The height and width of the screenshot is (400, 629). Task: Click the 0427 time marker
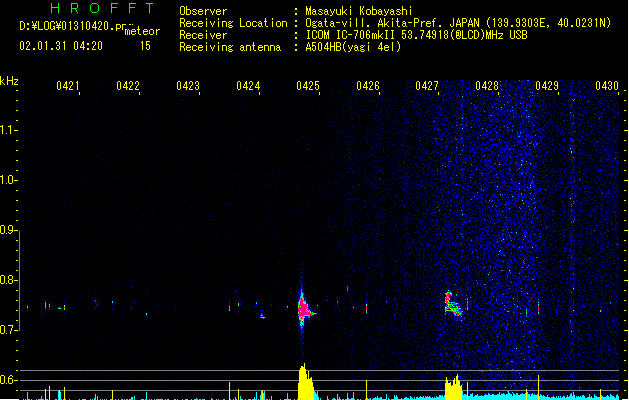click(x=427, y=85)
